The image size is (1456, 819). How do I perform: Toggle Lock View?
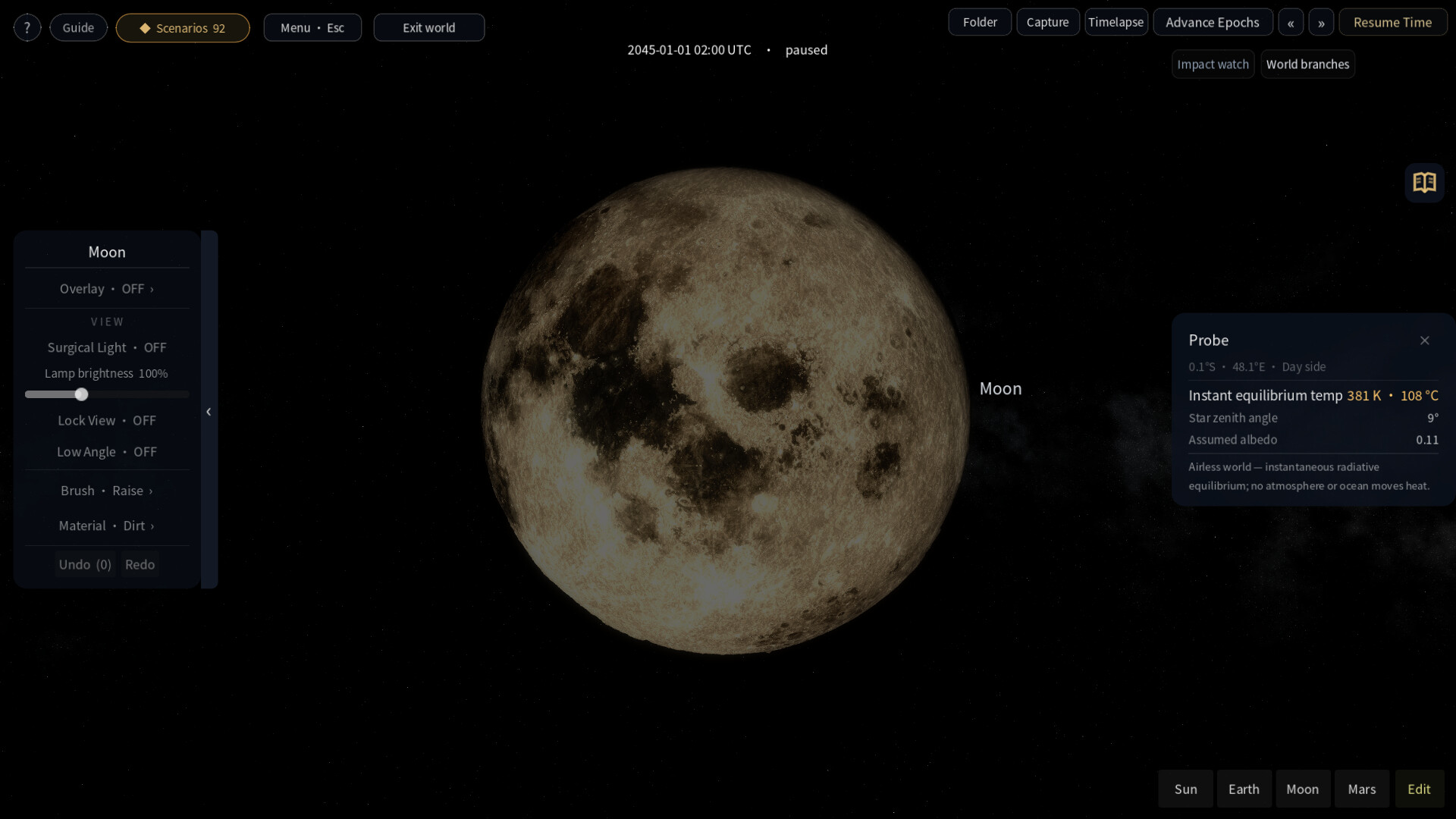click(107, 421)
